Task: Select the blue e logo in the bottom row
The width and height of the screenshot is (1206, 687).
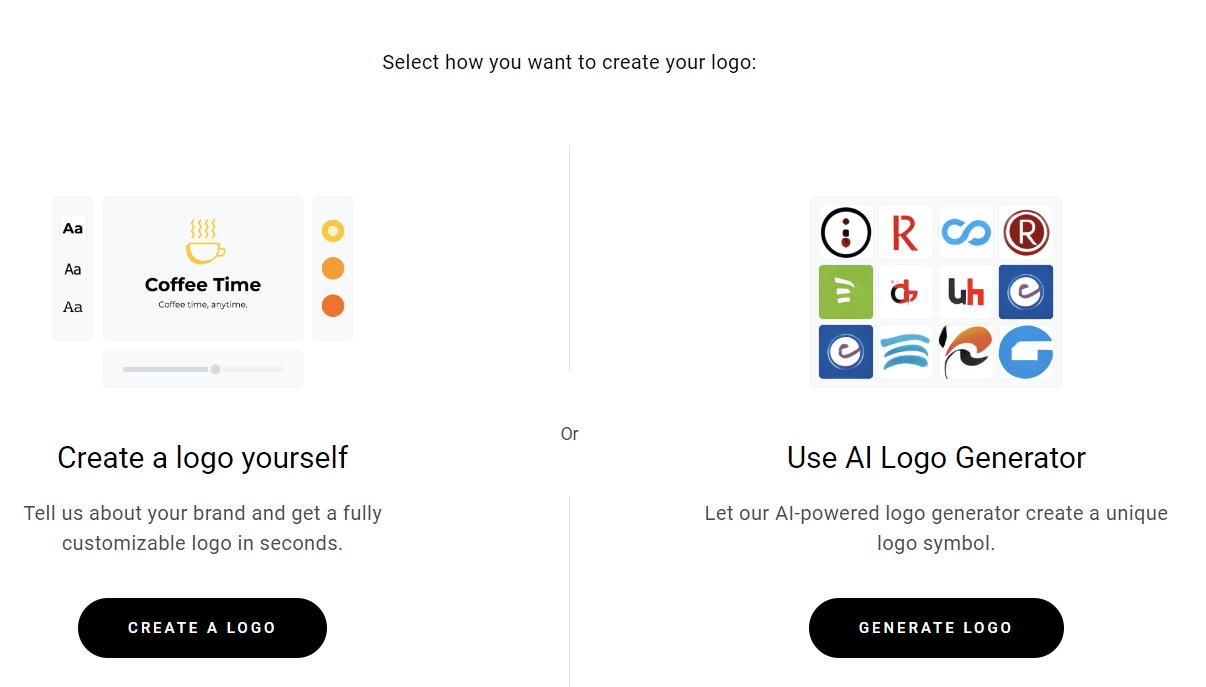Action: point(845,351)
